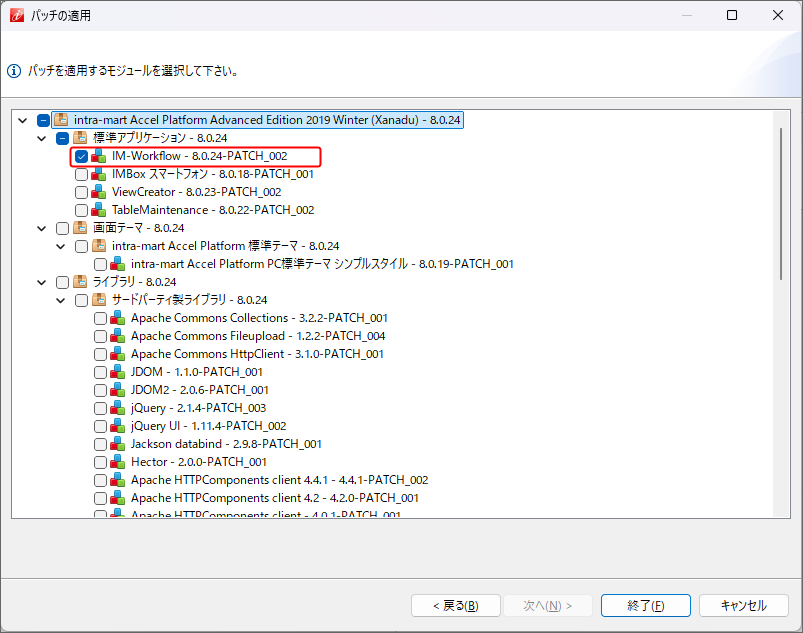Toggle the root intra-mart Accel Platform checkbox
803x633 pixels.
(44, 120)
